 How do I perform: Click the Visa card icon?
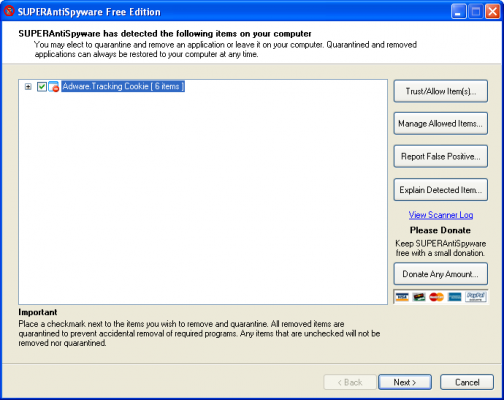click(403, 297)
